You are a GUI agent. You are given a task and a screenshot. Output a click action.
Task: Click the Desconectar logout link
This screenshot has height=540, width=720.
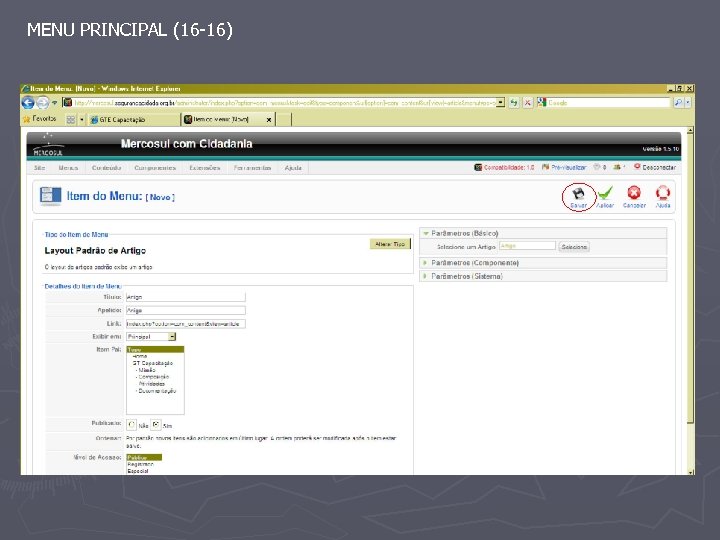[x=655, y=168]
